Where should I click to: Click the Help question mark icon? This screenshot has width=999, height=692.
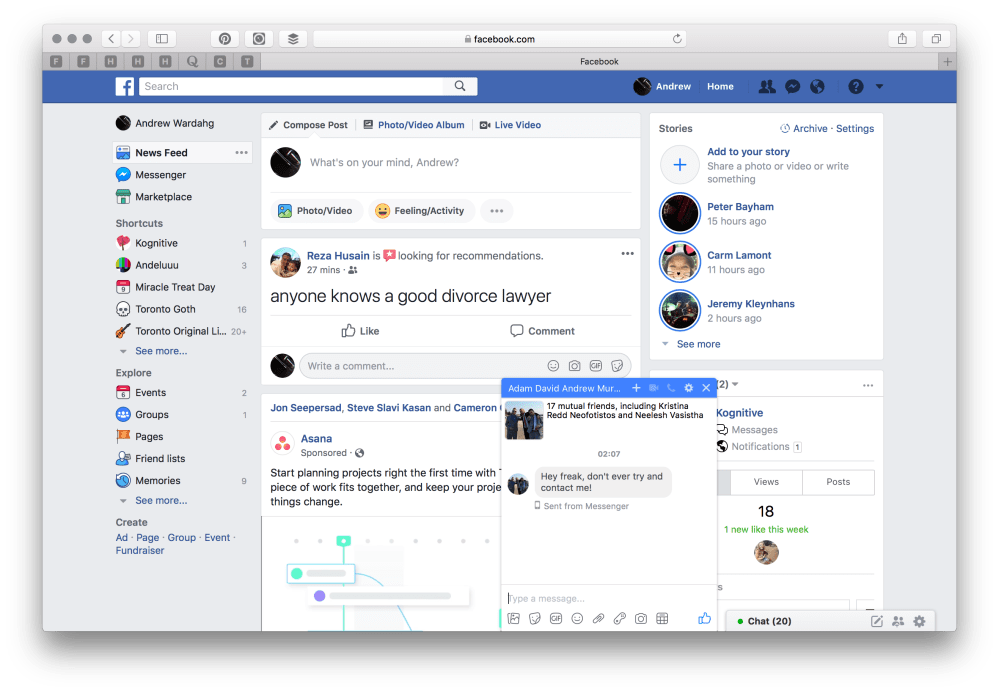point(855,87)
